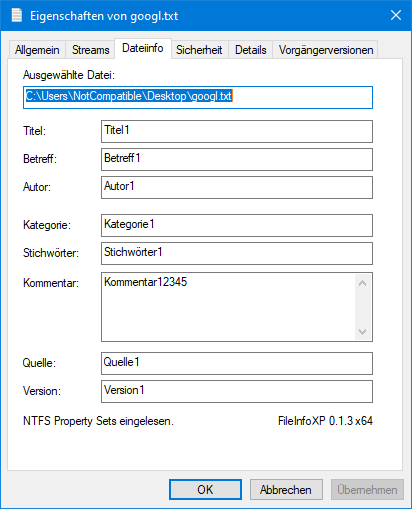Switch to the Details tab
Screen dimensions: 412x509
point(250,50)
